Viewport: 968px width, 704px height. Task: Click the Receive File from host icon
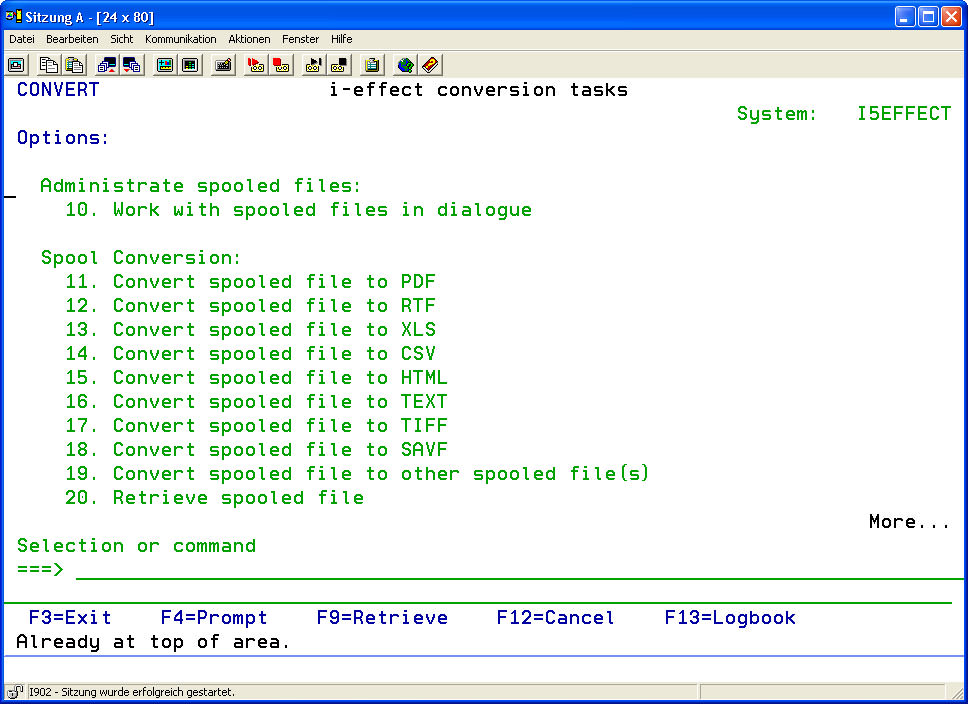click(x=132, y=65)
